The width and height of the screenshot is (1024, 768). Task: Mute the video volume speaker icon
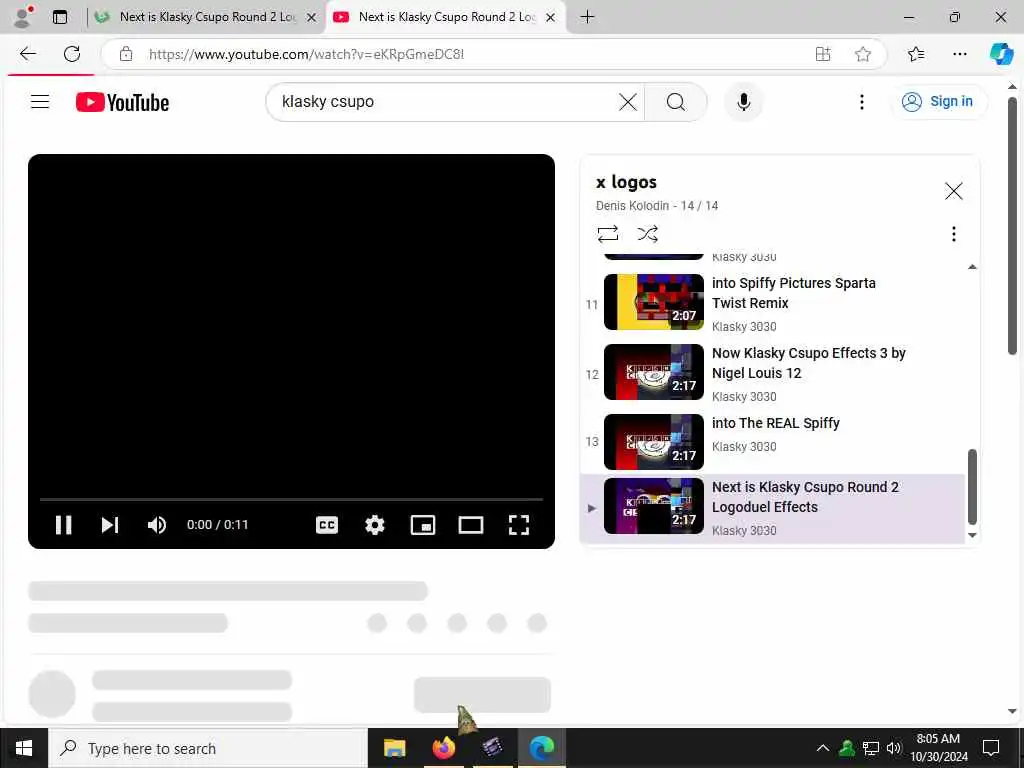[157, 525]
